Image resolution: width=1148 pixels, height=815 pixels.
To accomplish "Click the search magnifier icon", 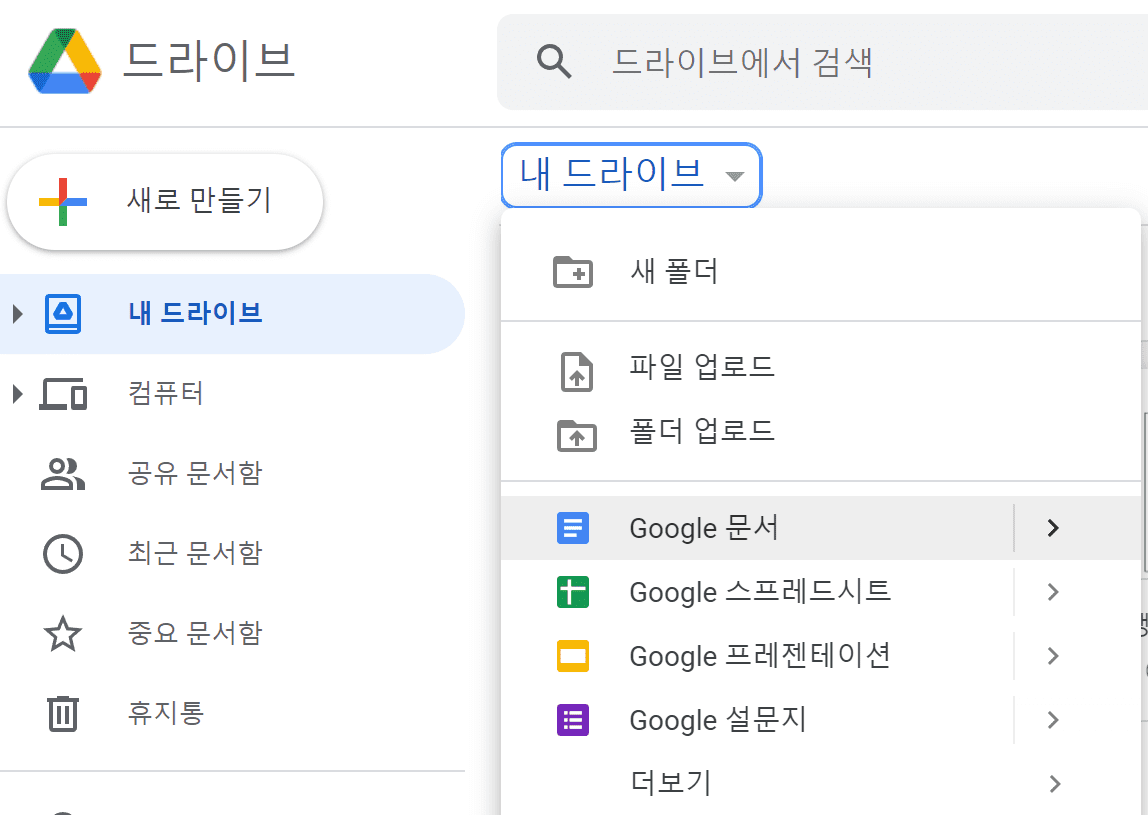I will [x=554, y=62].
